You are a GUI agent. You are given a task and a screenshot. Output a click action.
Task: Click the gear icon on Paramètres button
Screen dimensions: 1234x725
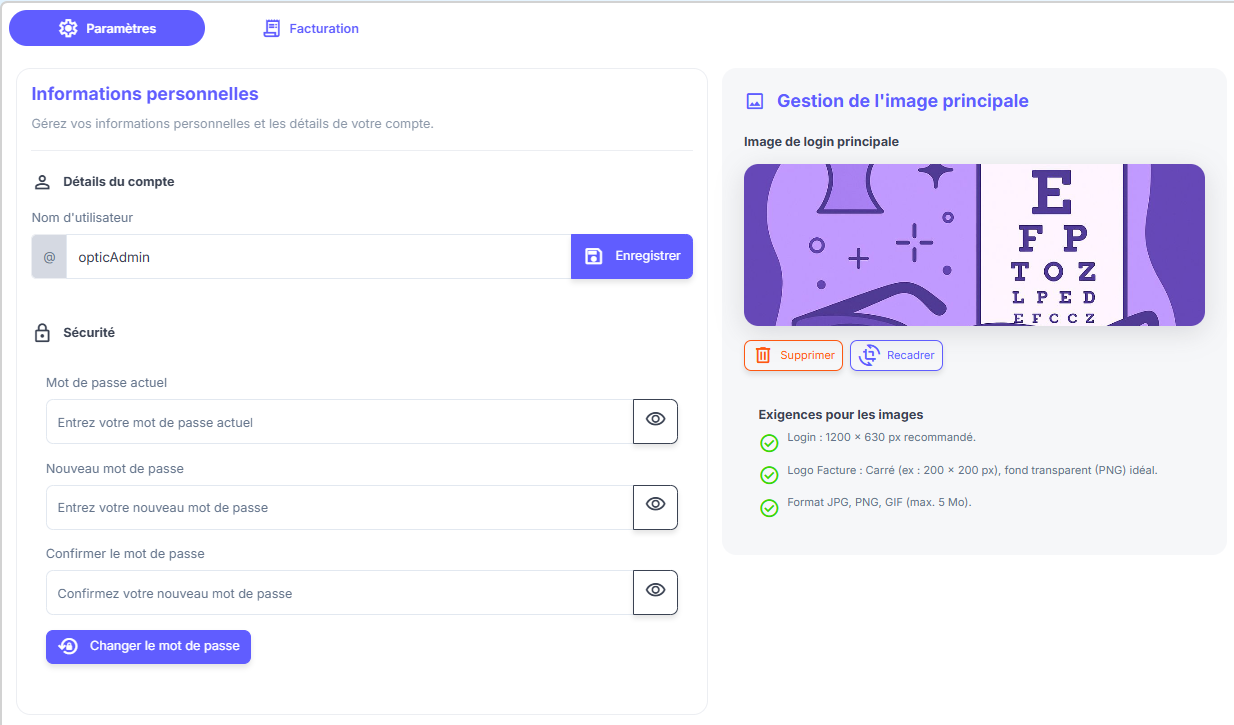(x=68, y=28)
